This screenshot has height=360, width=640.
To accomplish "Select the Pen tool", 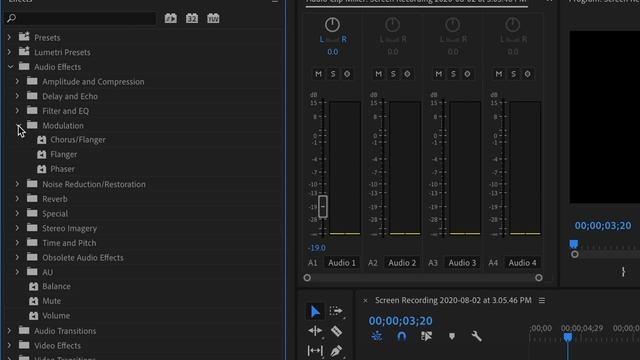I will pyautogui.click(x=336, y=351).
